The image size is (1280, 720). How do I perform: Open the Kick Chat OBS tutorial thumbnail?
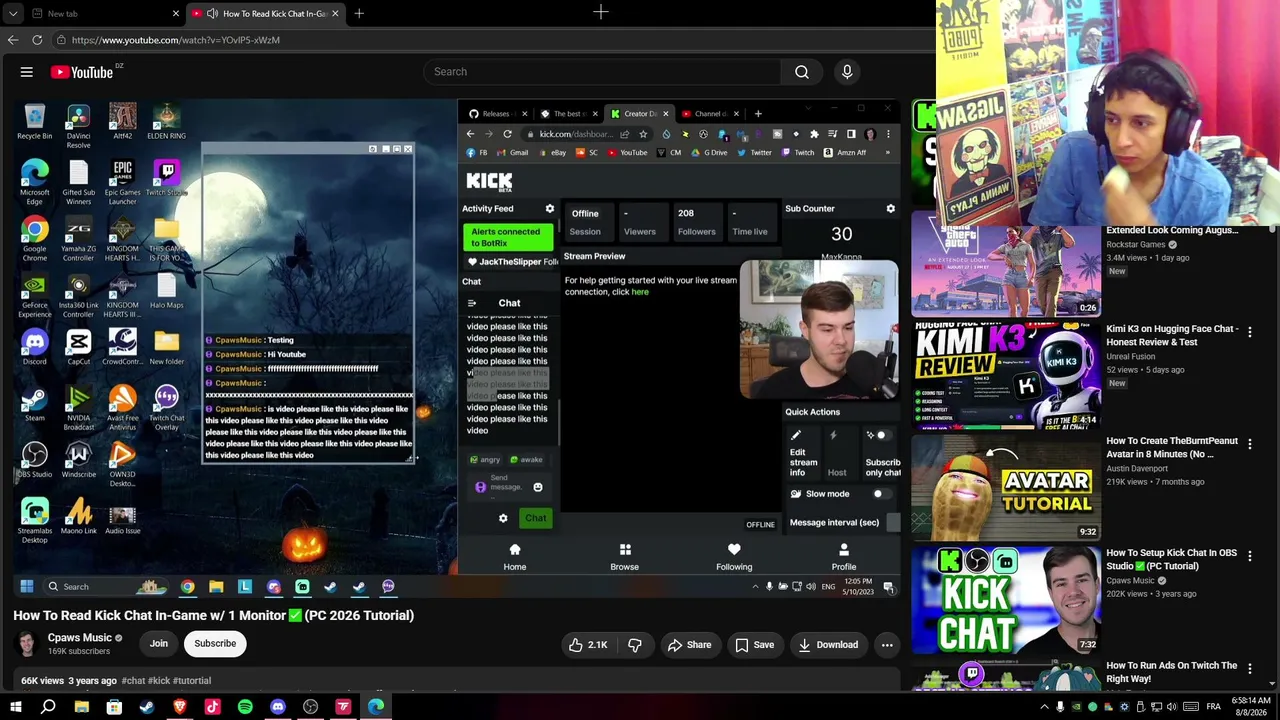pyautogui.click(x=1005, y=600)
